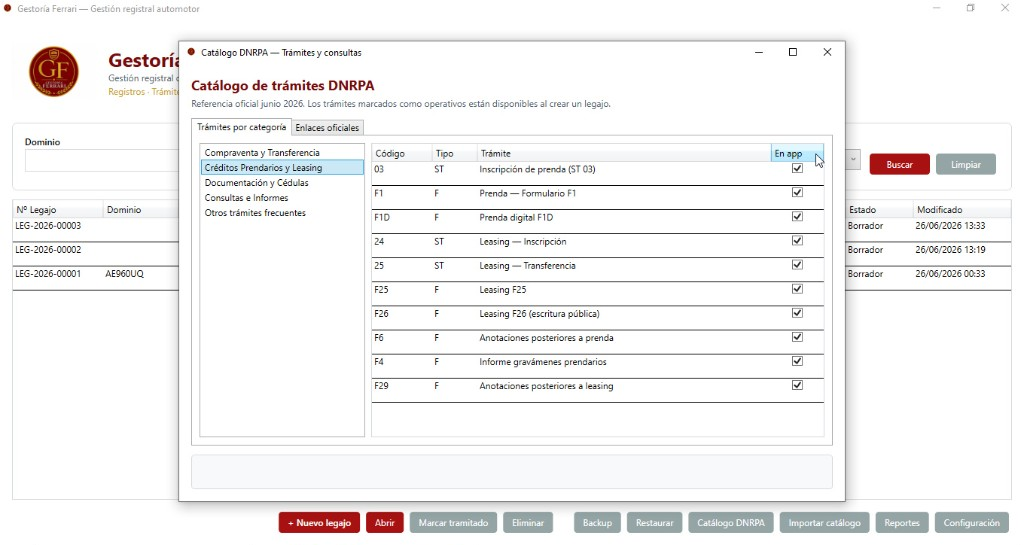
Task: Select Compraventa y Transferencia category
Action: pyautogui.click(x=281, y=153)
